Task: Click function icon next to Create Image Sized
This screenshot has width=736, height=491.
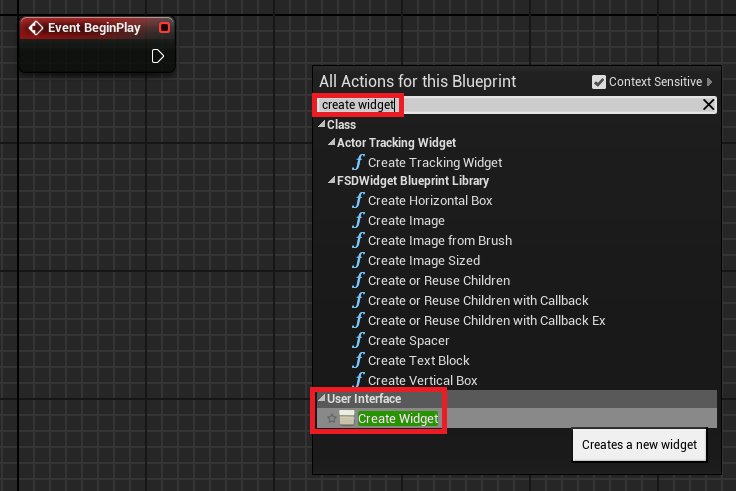Action: click(x=358, y=261)
